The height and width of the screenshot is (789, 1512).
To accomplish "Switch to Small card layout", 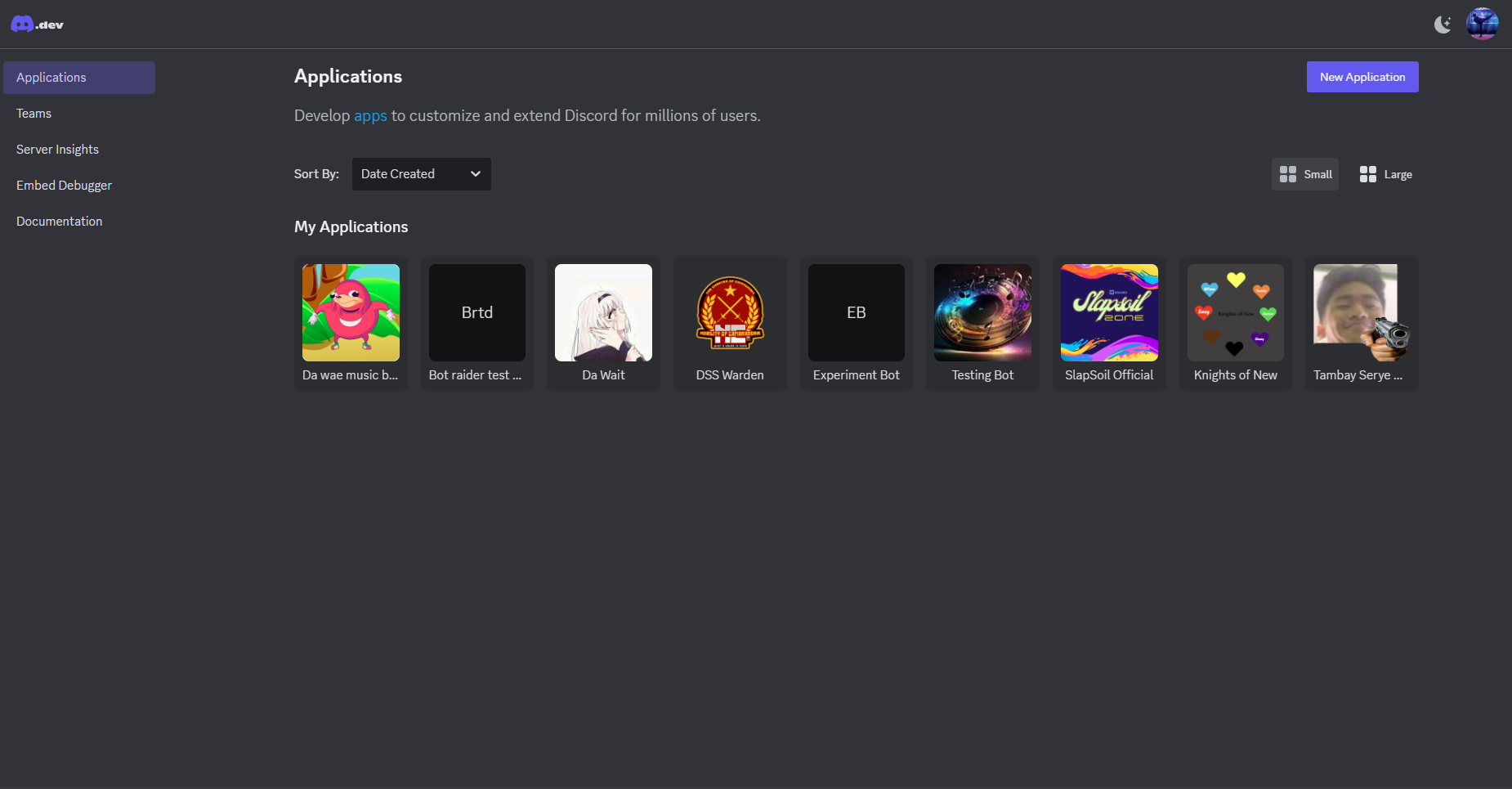I will click(x=1305, y=174).
